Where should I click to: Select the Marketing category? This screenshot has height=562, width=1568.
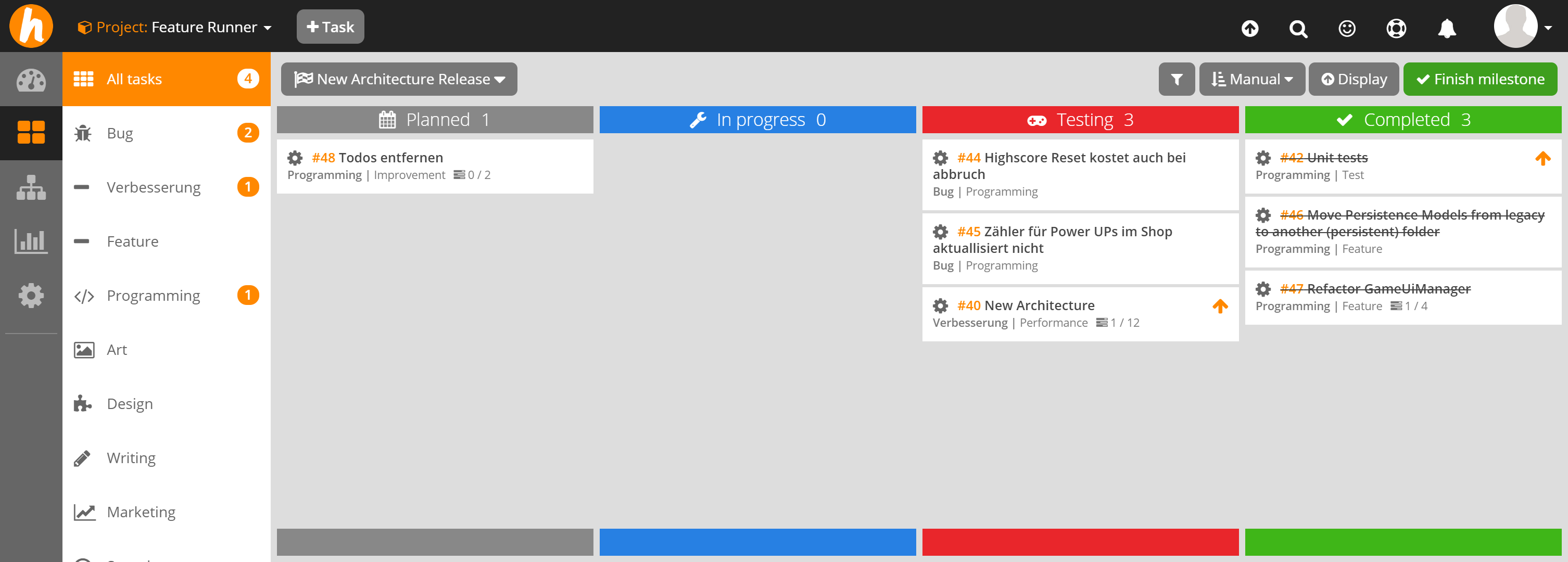click(166, 512)
